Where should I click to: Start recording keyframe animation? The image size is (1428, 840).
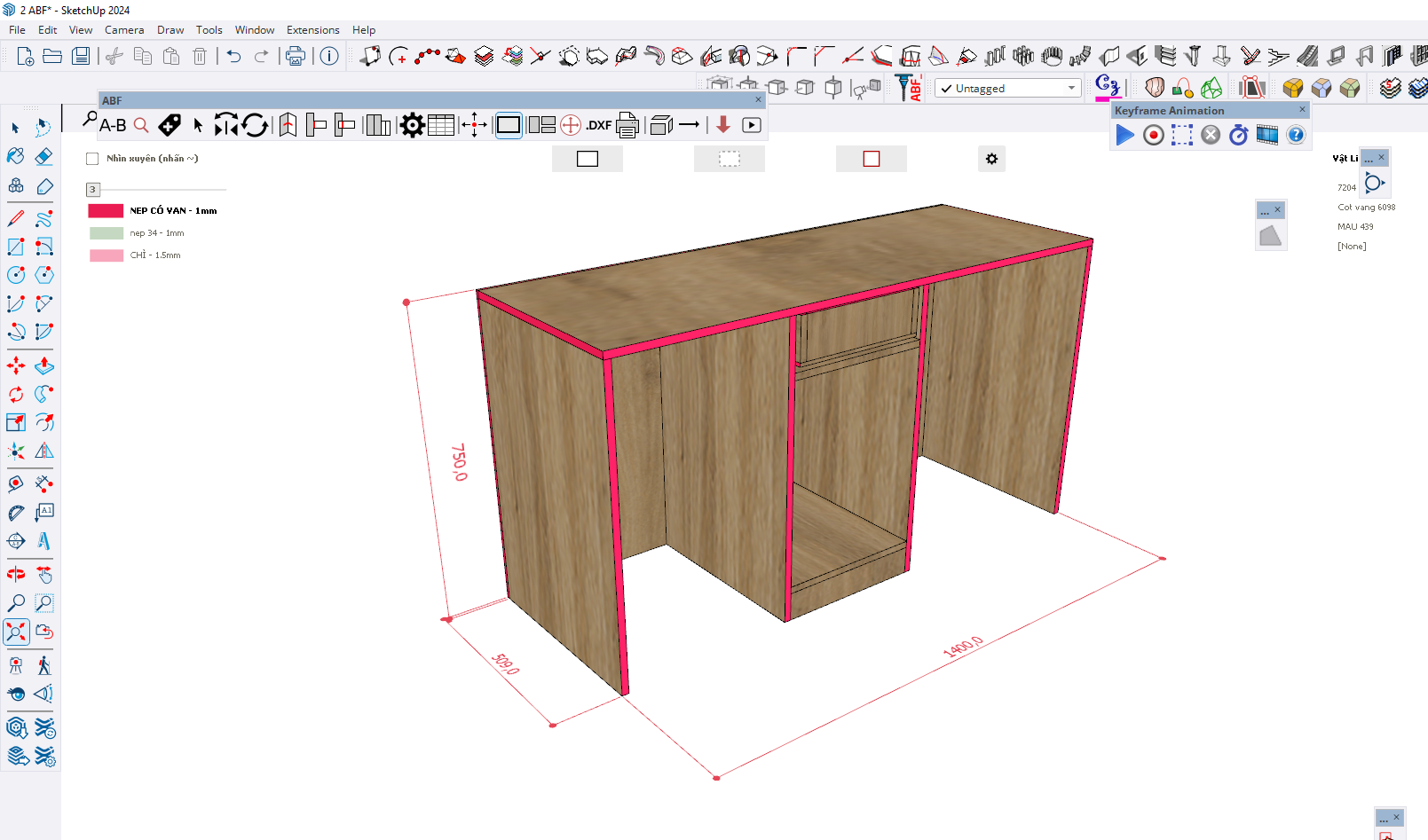pyautogui.click(x=1153, y=135)
